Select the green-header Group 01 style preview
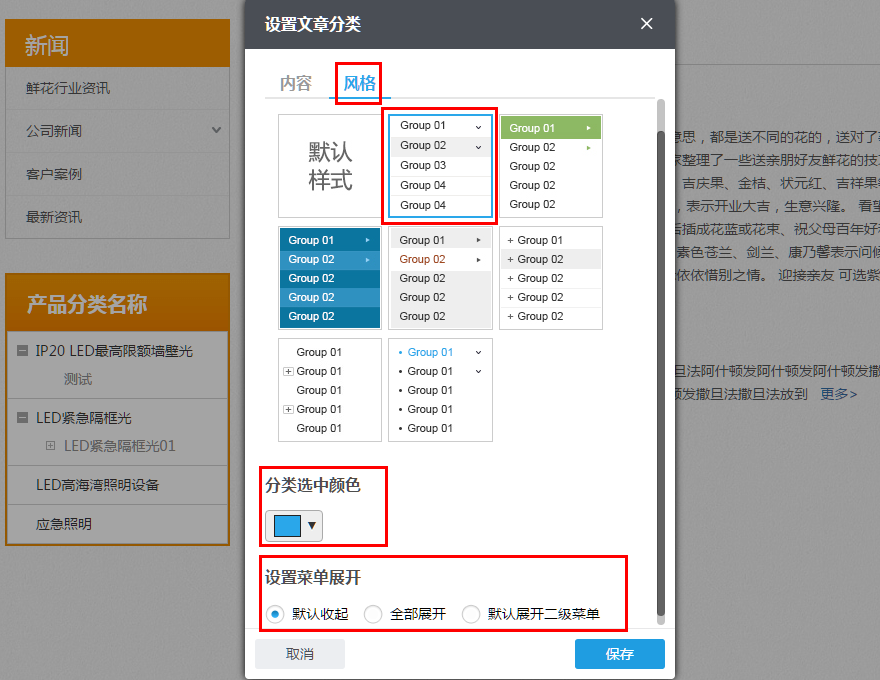 (550, 127)
